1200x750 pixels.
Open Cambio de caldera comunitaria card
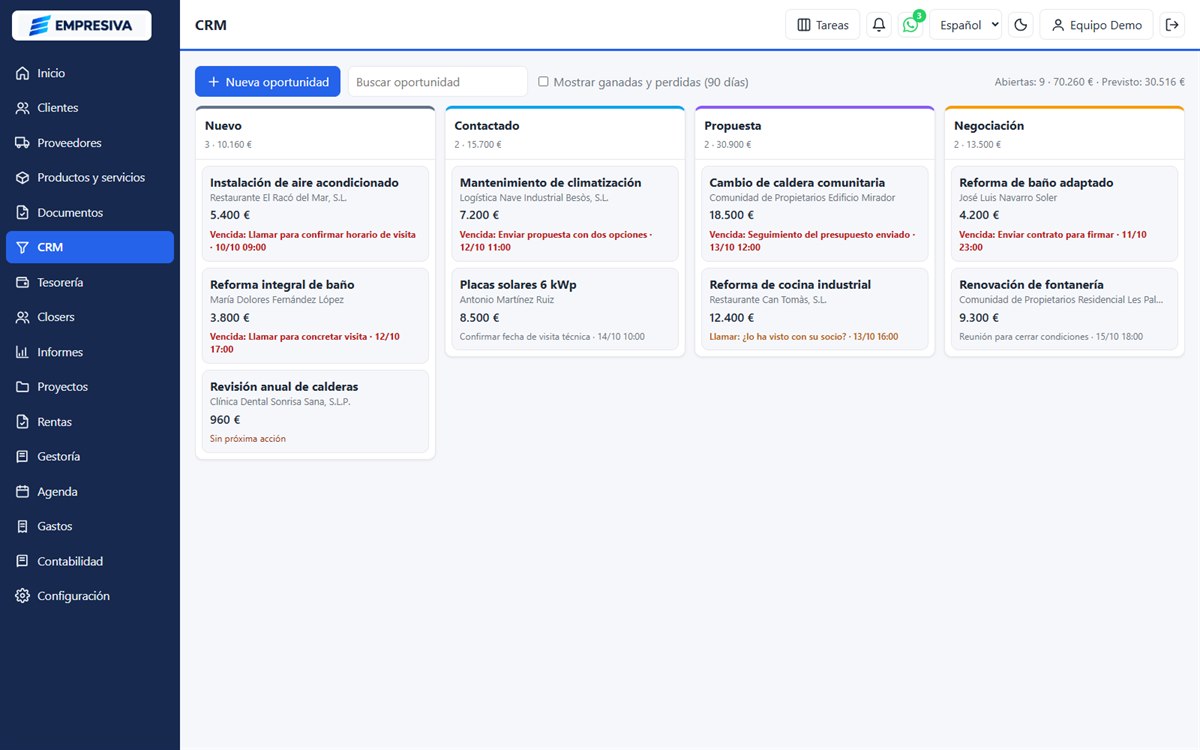click(x=815, y=214)
